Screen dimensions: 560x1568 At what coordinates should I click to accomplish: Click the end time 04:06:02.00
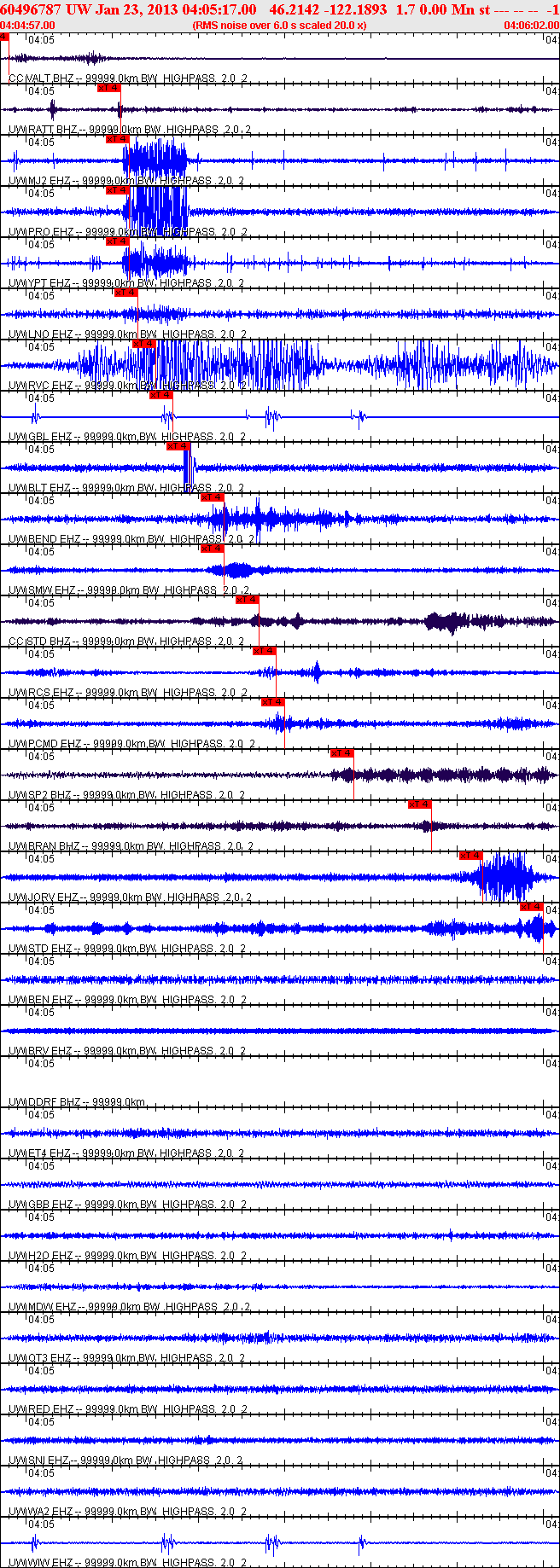(x=531, y=25)
